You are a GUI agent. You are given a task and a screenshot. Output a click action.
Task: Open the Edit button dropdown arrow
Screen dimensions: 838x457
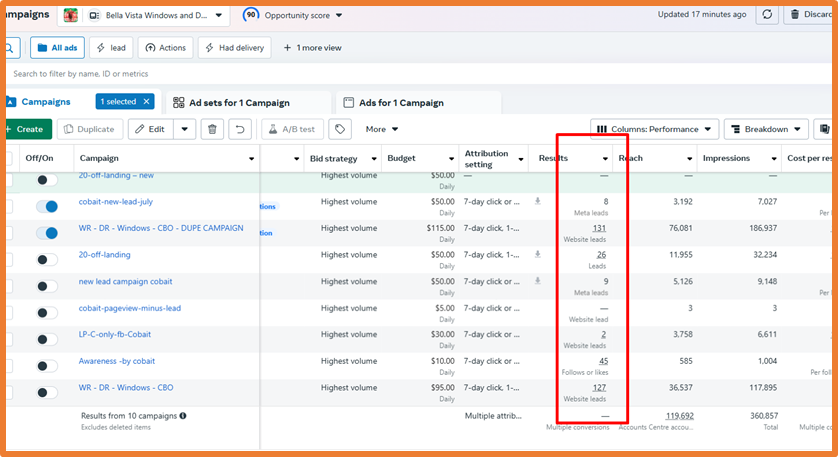tap(184, 129)
